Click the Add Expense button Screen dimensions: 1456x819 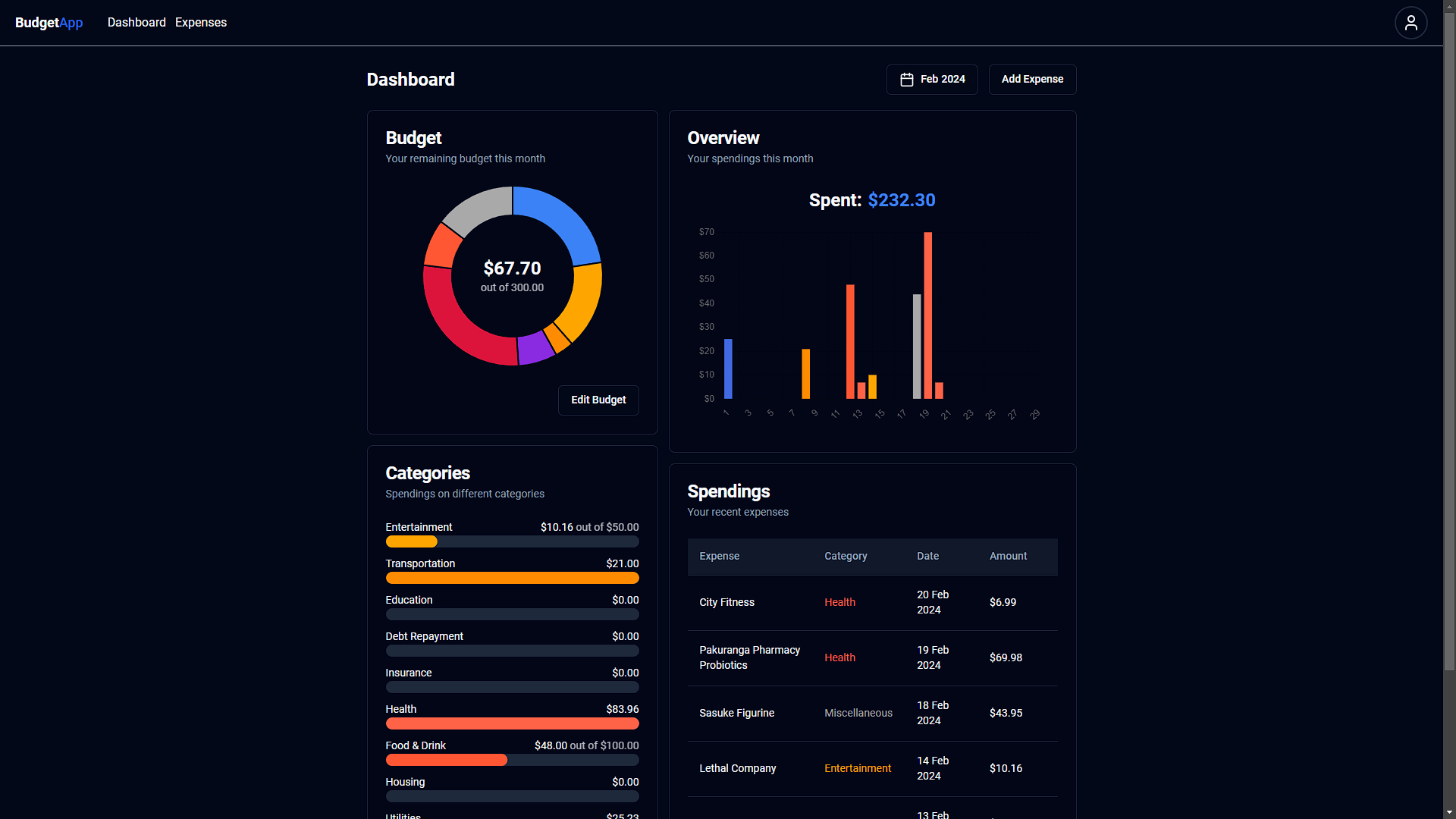[x=1032, y=80]
